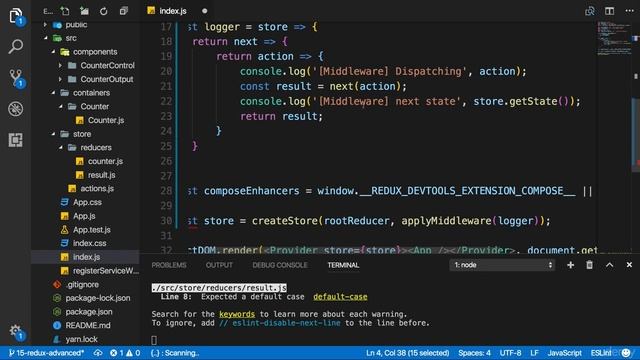Open the Manage gear icon
The image size is (640, 360).
[x=16, y=331]
